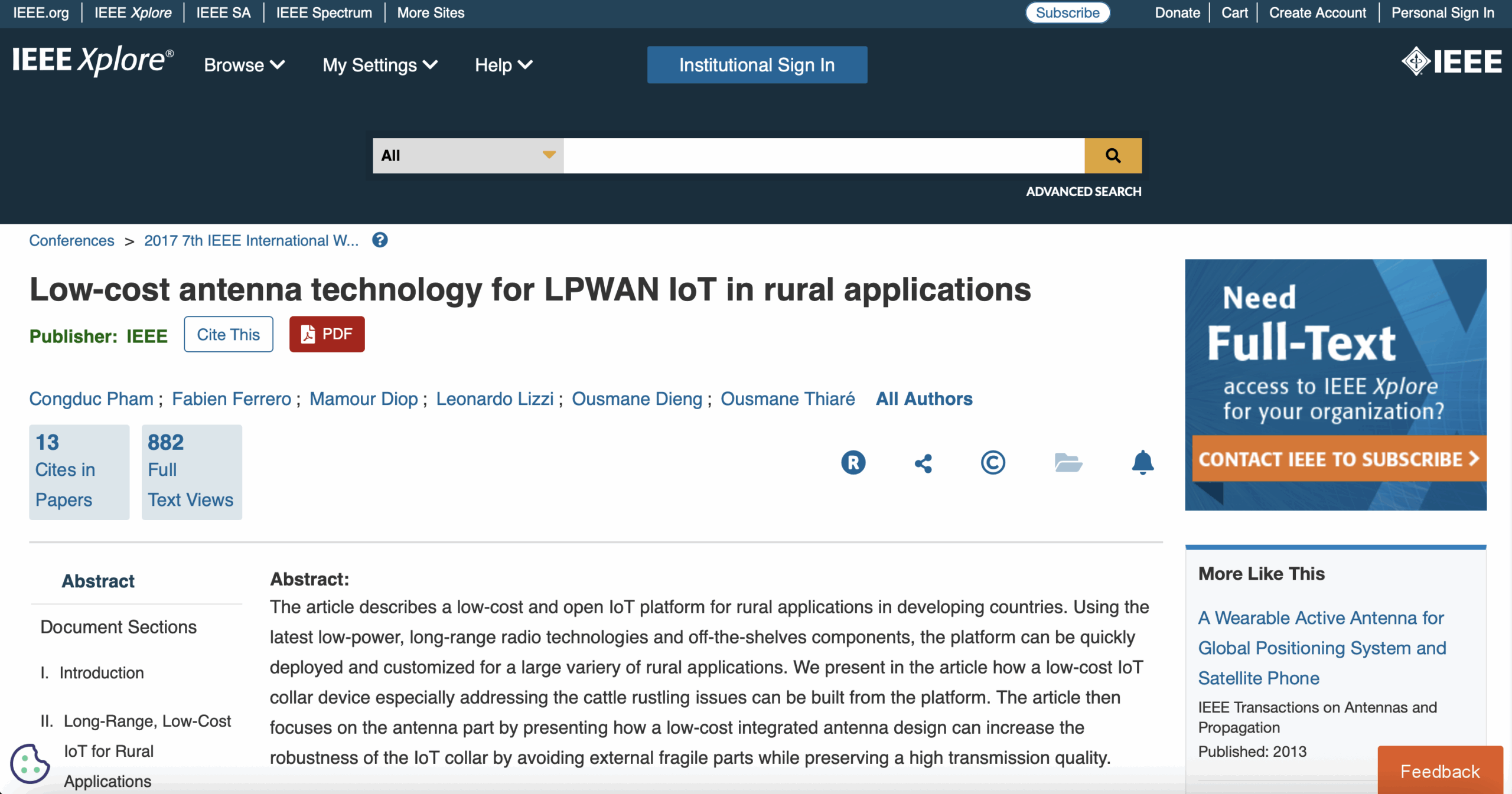Click Institutional Sign In button

[x=757, y=65]
